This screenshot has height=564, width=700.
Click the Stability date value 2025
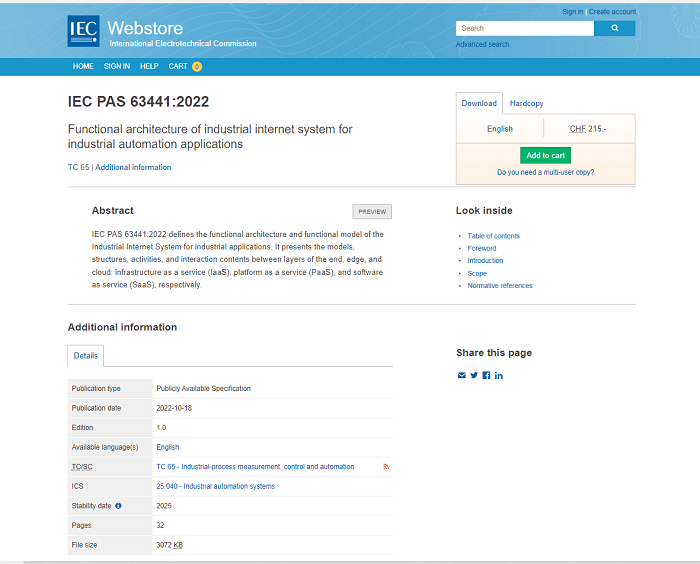164,506
